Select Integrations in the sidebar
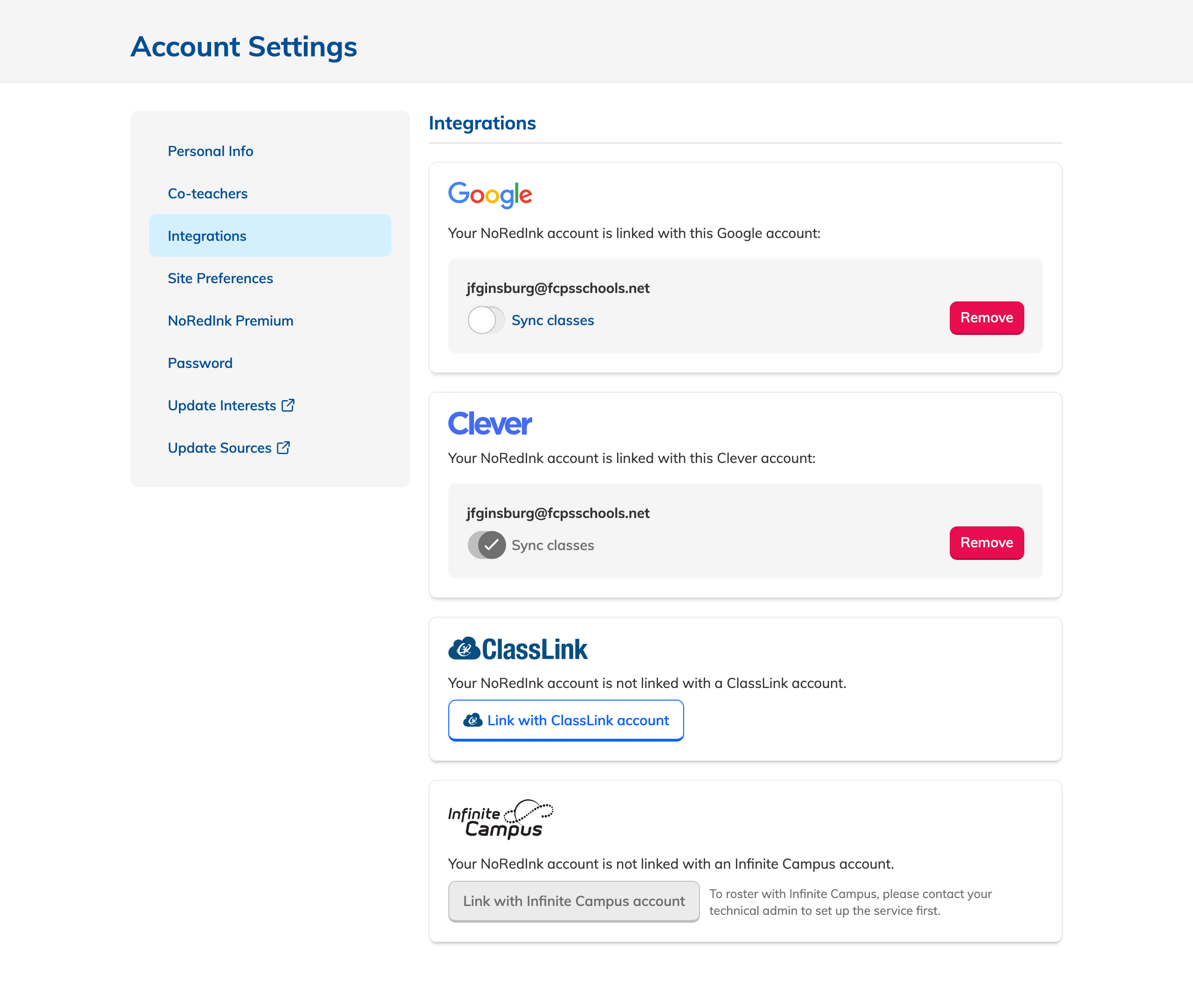1193x1008 pixels. 207,235
